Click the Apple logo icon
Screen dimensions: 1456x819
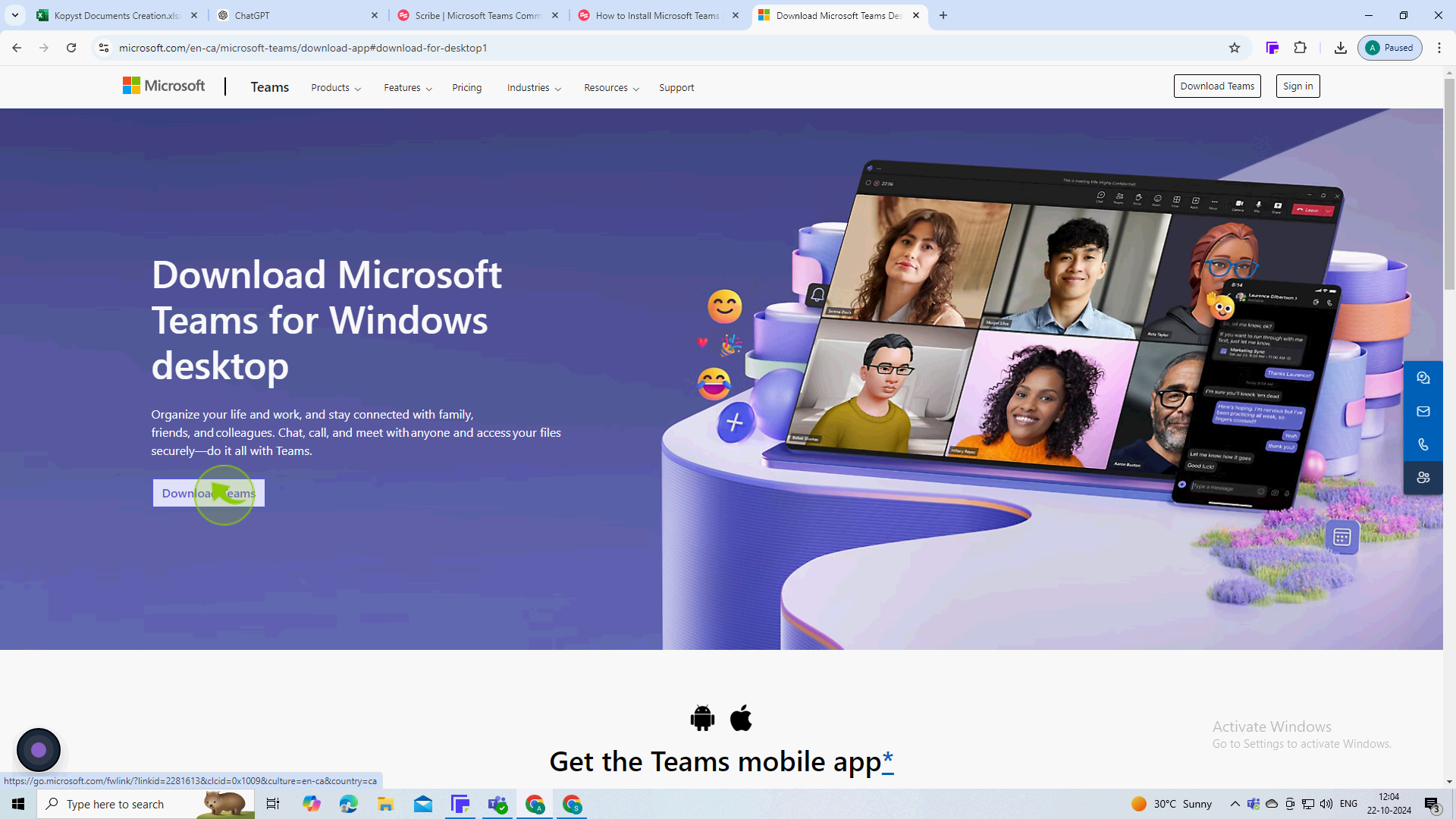click(741, 717)
